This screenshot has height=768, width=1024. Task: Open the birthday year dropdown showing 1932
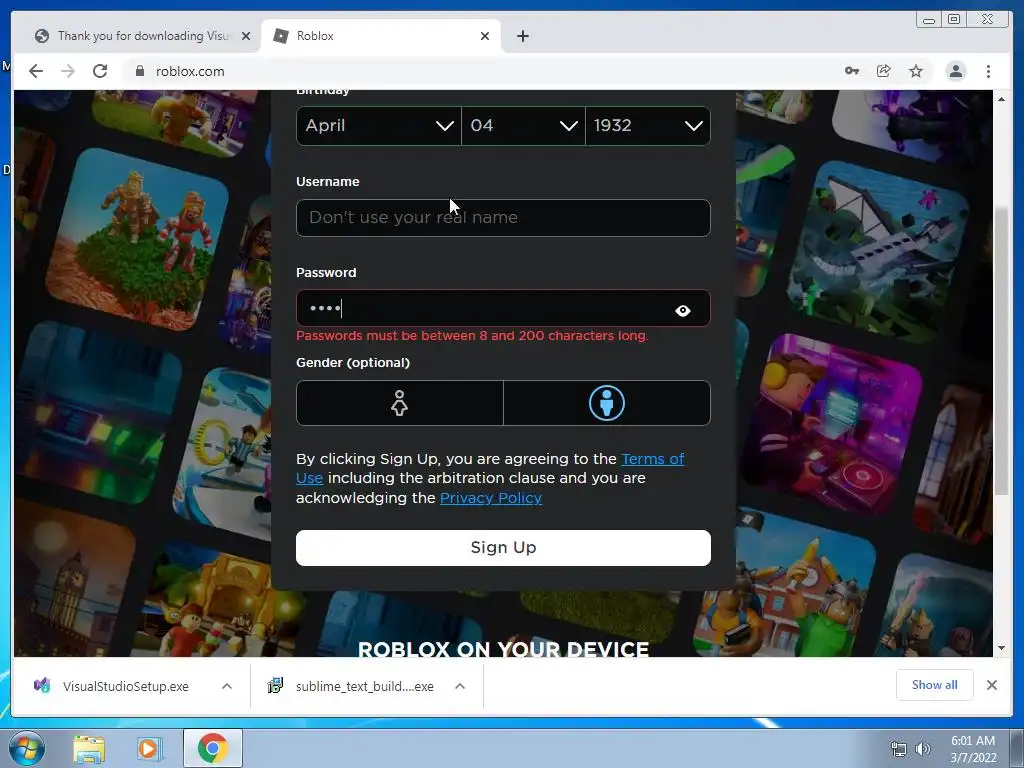648,125
